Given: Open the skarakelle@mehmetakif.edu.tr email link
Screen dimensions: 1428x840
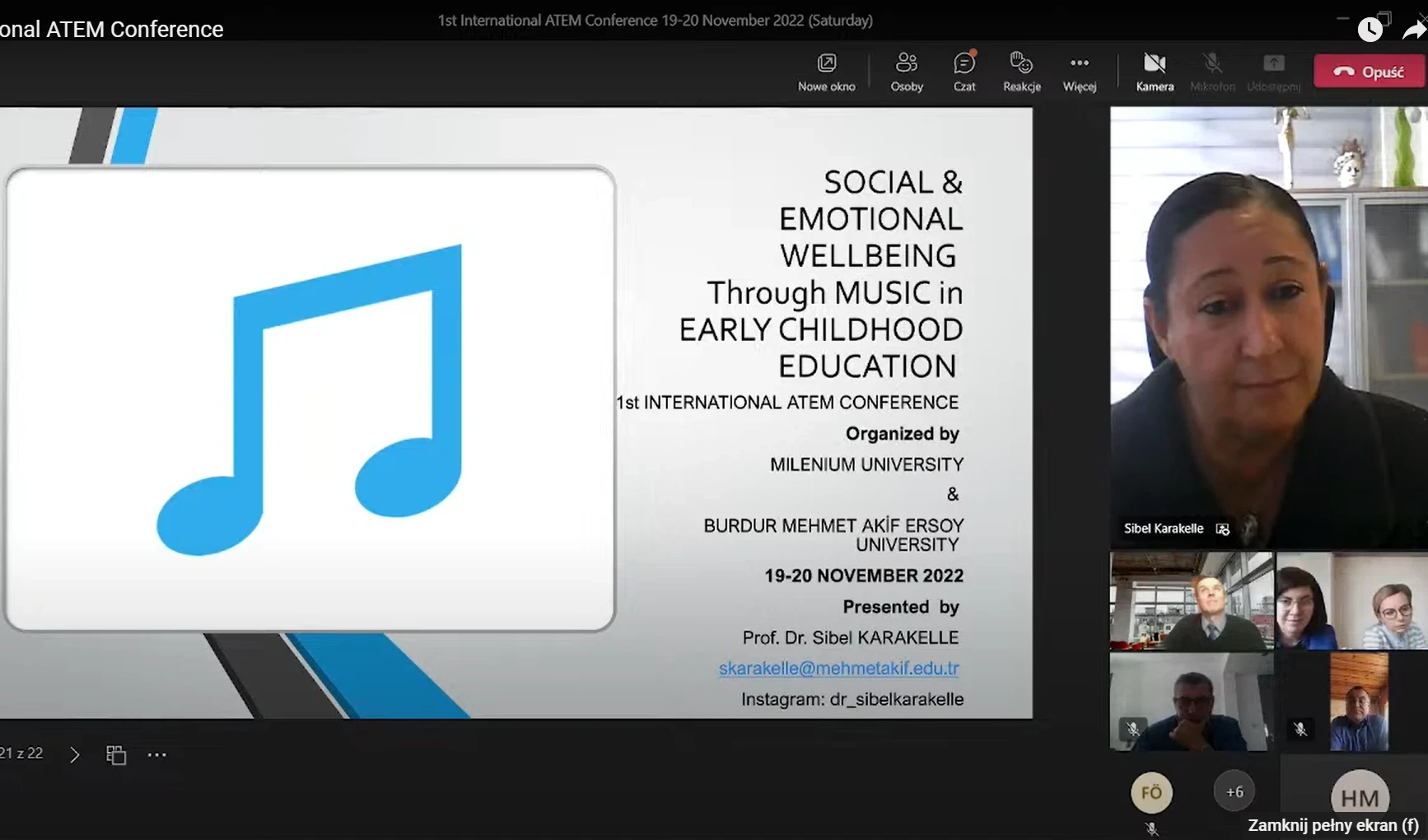Looking at the screenshot, I should (x=838, y=668).
